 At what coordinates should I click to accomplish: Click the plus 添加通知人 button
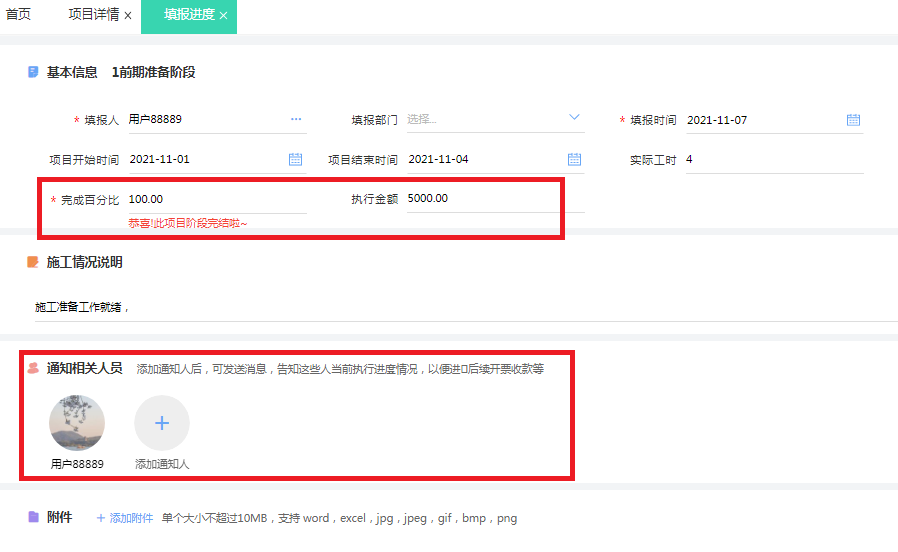[x=162, y=423]
